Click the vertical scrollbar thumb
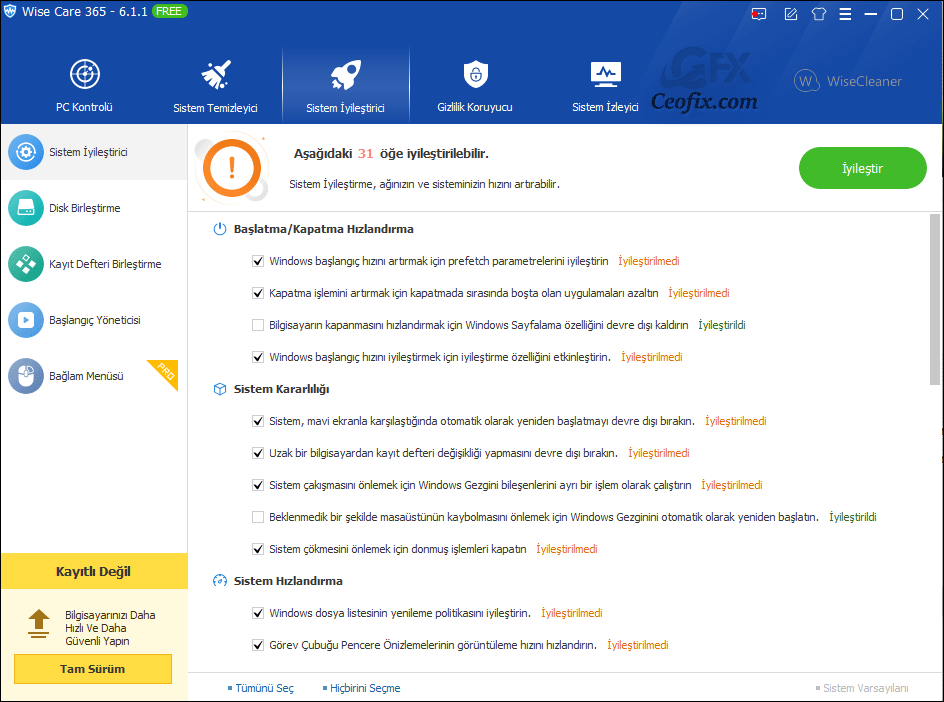Screen dimensions: 944x702 [934, 299]
